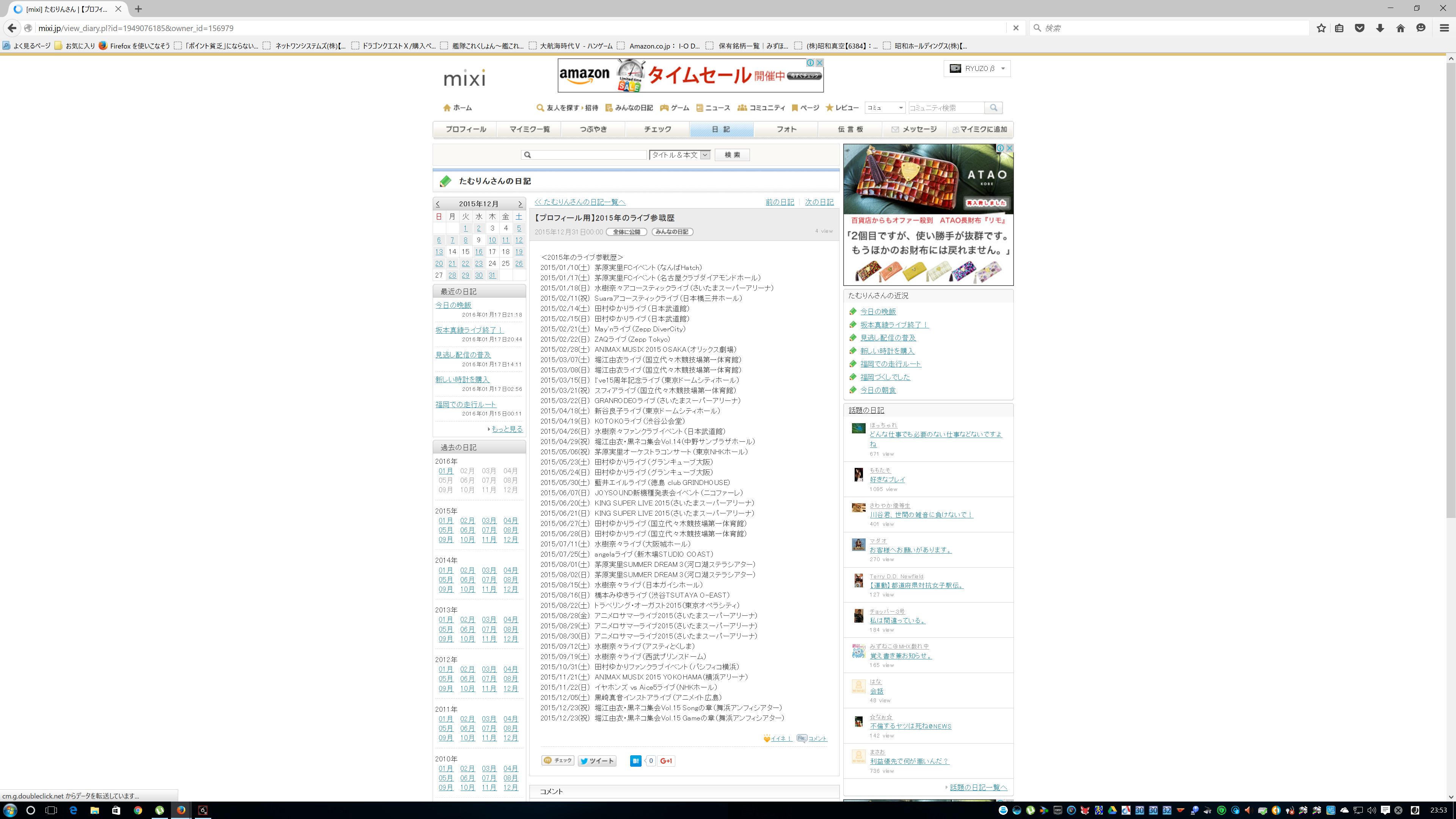Open Edge from the taskbar
The height and width of the screenshot is (819, 1456).
(73, 810)
